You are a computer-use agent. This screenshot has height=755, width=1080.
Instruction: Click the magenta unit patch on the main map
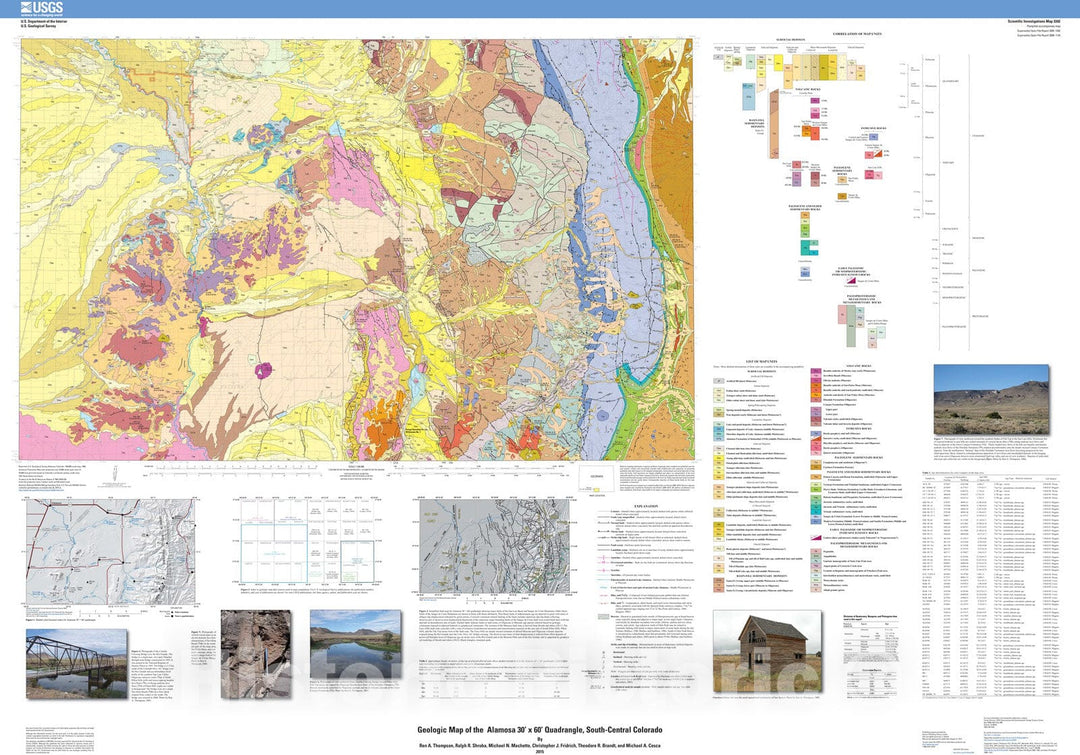coord(268,368)
